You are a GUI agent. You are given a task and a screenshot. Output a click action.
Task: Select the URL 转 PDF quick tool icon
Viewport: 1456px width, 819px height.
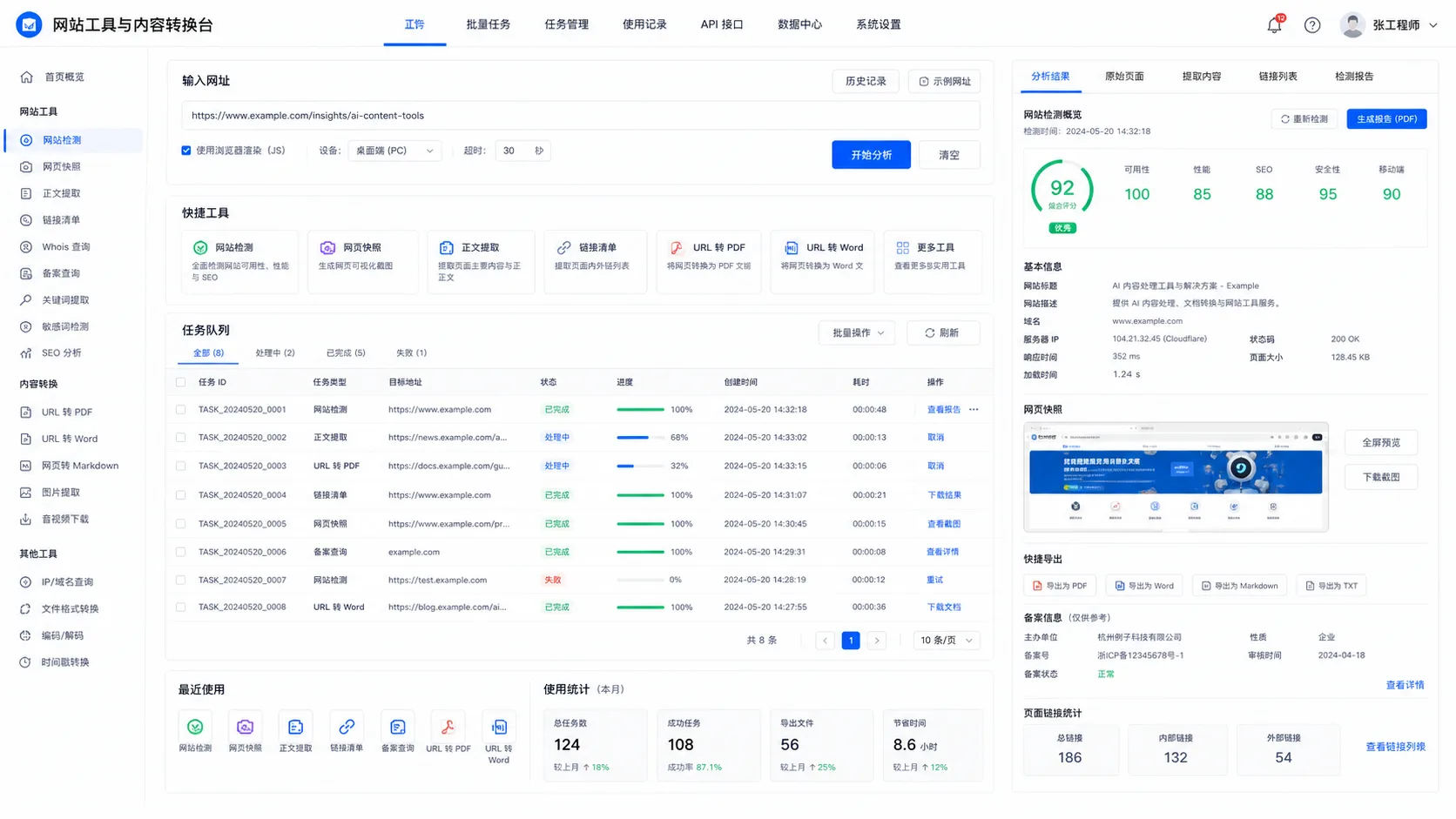(x=677, y=248)
